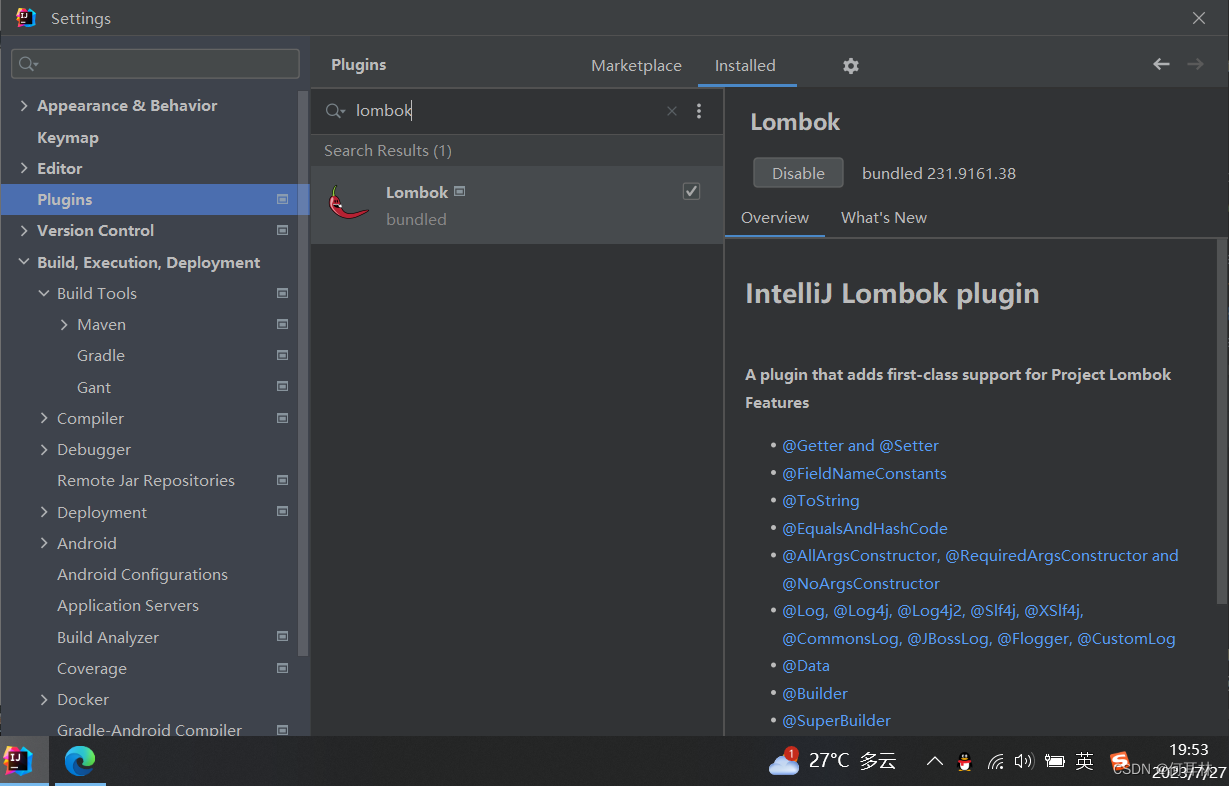Select Keymap in the settings tree
The height and width of the screenshot is (786, 1229).
[68, 138]
